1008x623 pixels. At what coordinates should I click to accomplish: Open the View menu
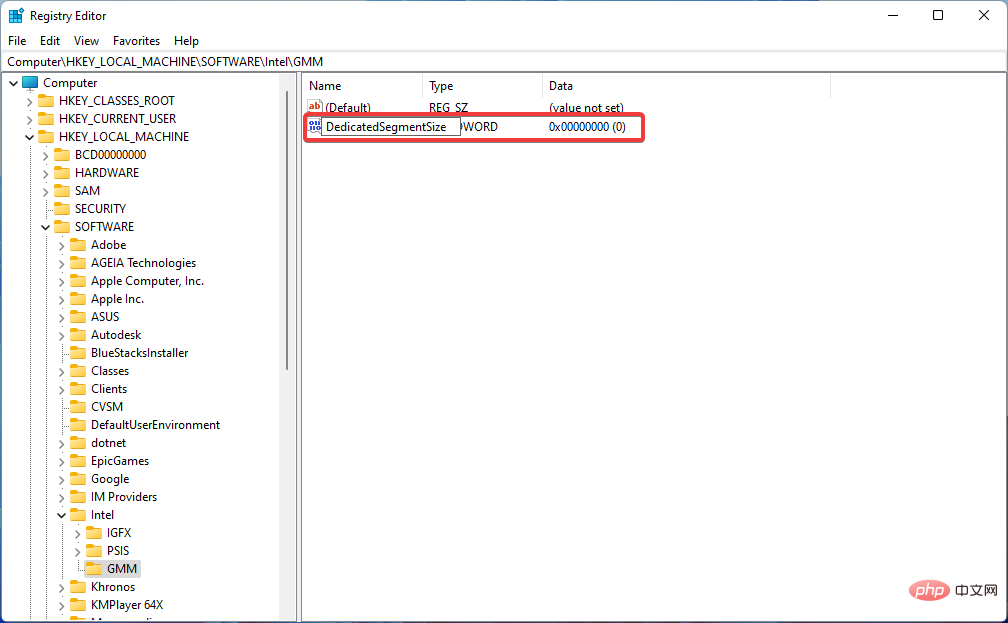pyautogui.click(x=86, y=41)
